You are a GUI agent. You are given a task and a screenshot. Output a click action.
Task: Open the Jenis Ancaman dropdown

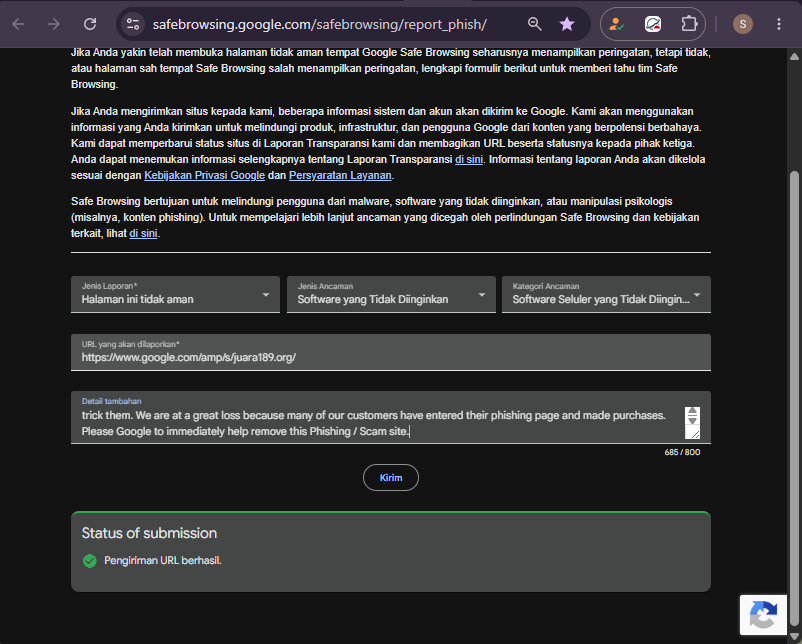click(x=391, y=295)
